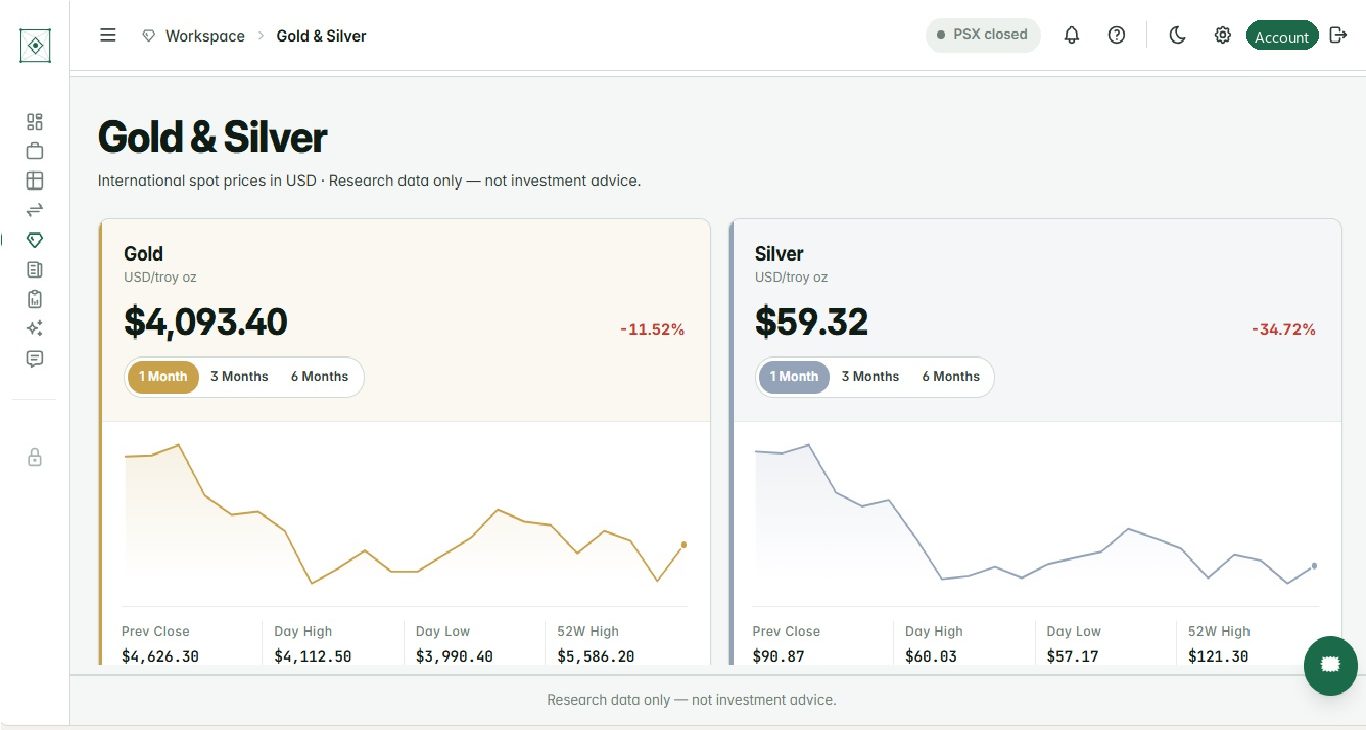Click Silver Day Low value $57.17

(x=1072, y=657)
